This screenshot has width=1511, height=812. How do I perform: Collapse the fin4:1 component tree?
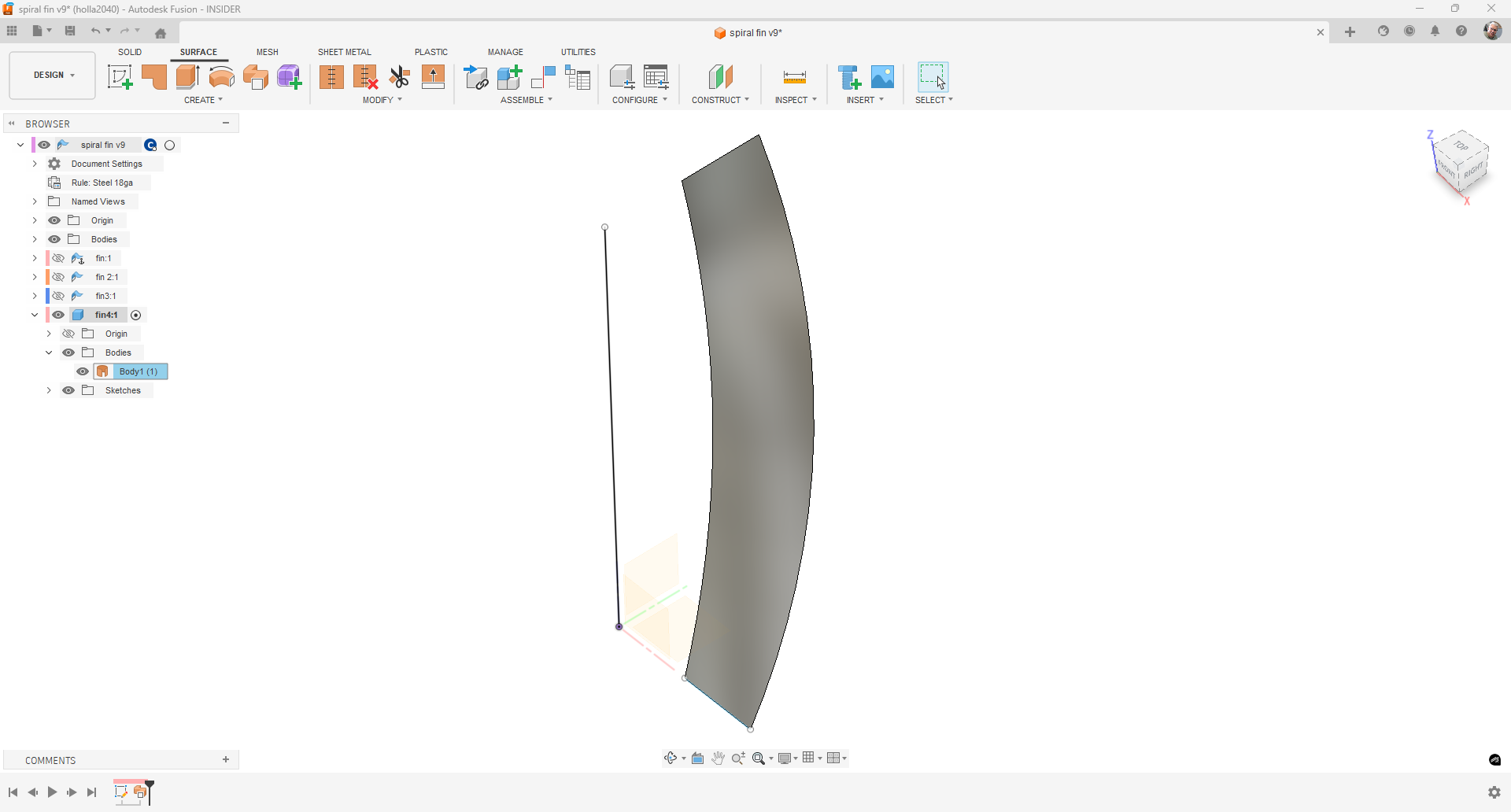[x=35, y=315]
